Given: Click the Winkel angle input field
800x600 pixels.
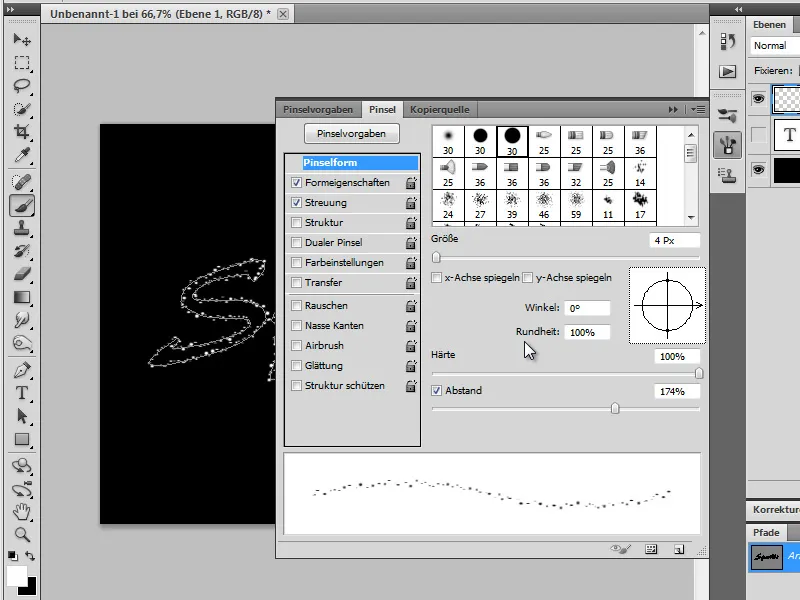Looking at the screenshot, I should [x=587, y=308].
